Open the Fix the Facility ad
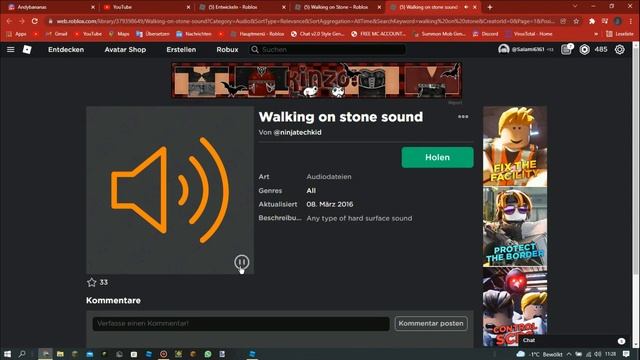This screenshot has height=360, width=640. pyautogui.click(x=515, y=146)
